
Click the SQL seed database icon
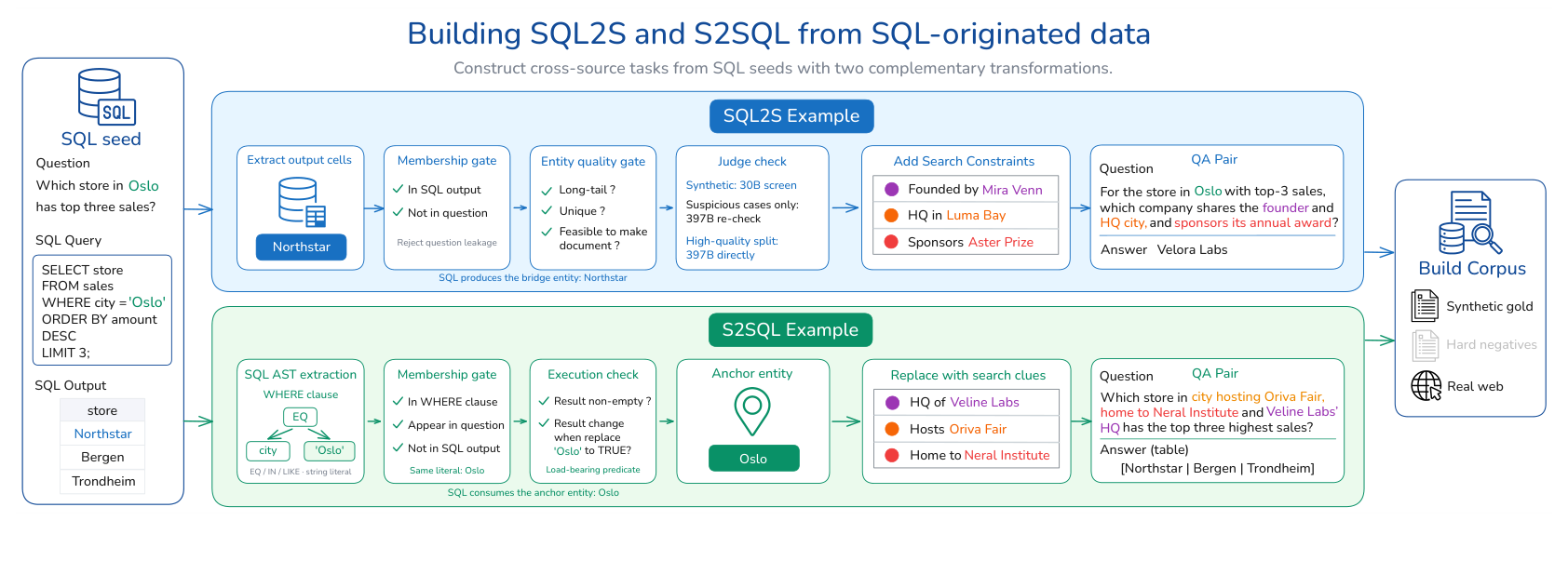[107, 97]
